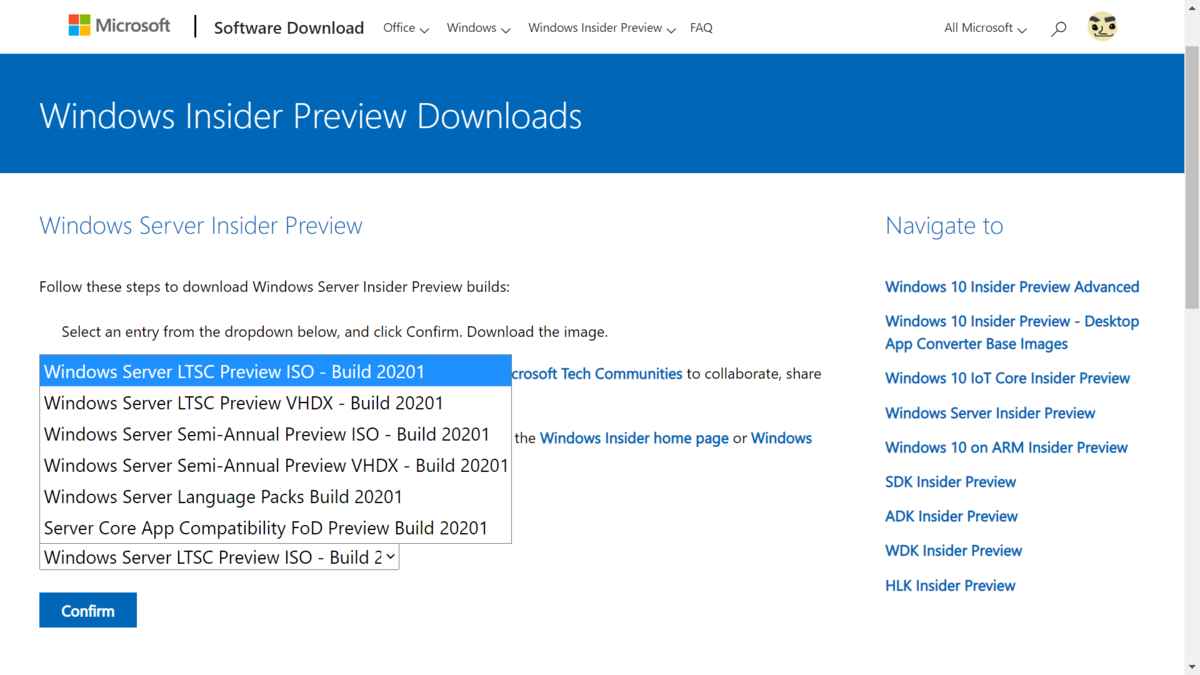Viewport: 1200px width, 675px height.
Task: Collapse the build selection dropdown box
Action: (x=219, y=557)
